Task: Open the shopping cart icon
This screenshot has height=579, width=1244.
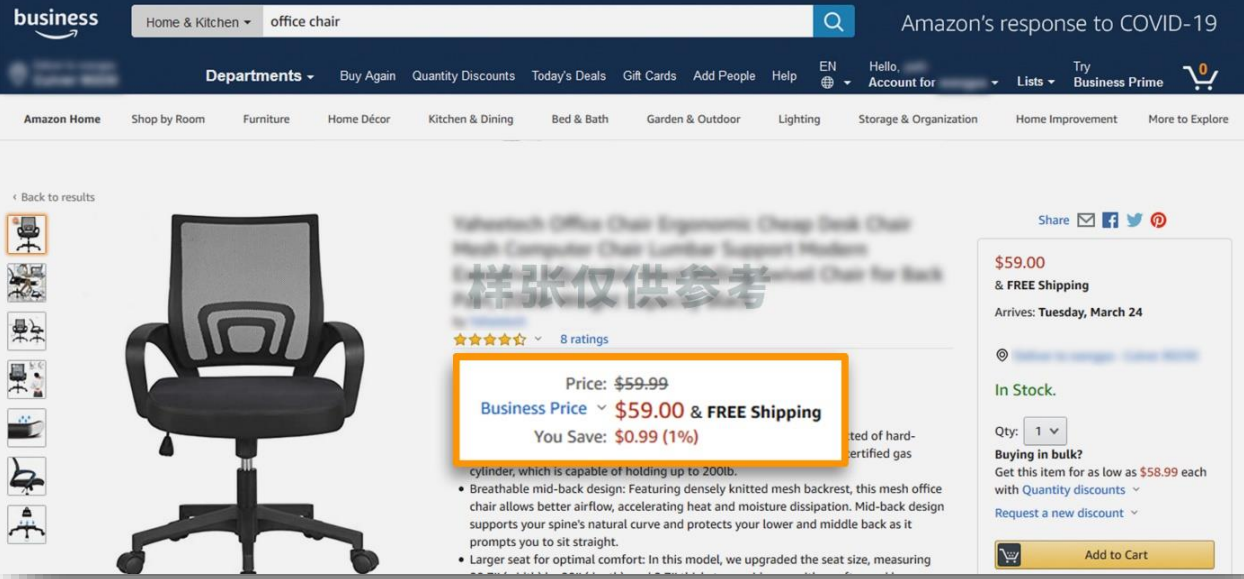Action: [x=1200, y=76]
